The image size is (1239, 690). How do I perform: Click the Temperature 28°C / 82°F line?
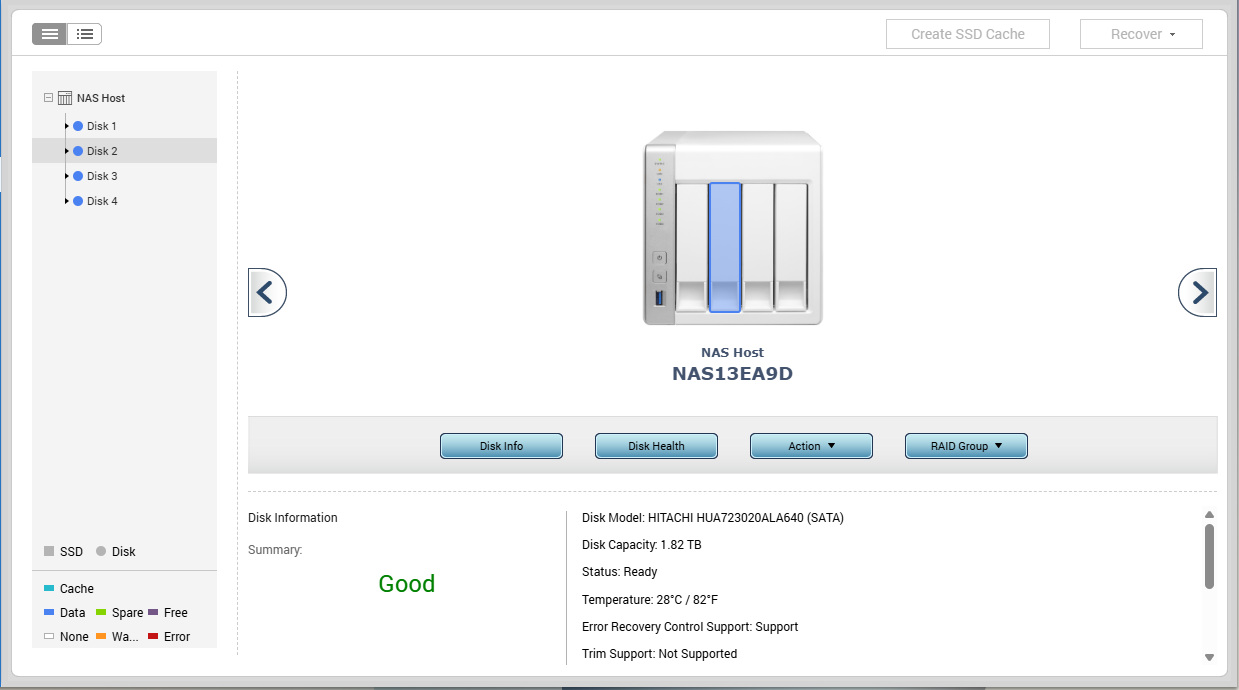pyautogui.click(x=650, y=600)
